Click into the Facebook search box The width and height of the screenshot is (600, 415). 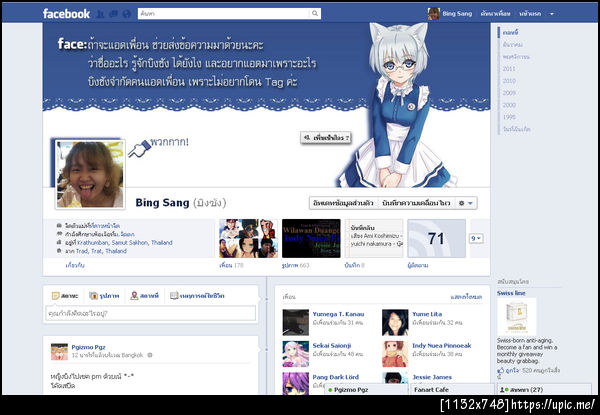tap(223, 13)
